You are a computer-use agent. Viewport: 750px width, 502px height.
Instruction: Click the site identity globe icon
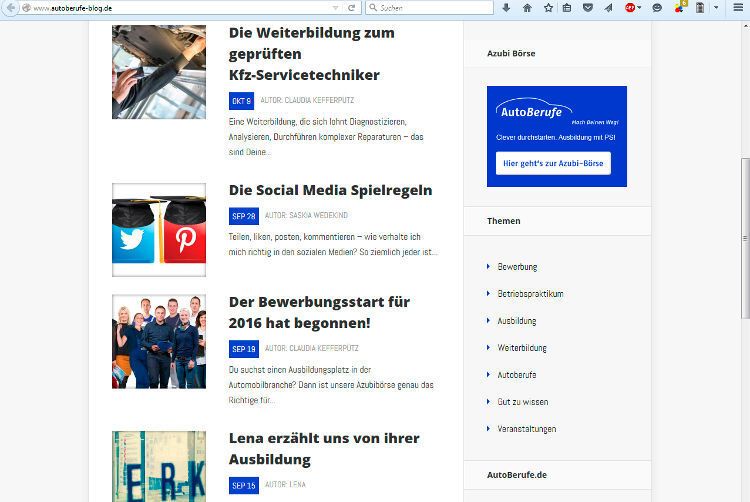tap(26, 8)
